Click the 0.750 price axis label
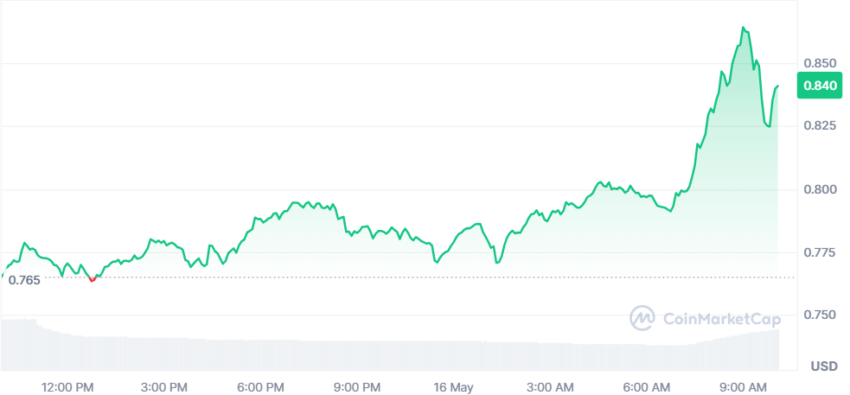 [820, 315]
